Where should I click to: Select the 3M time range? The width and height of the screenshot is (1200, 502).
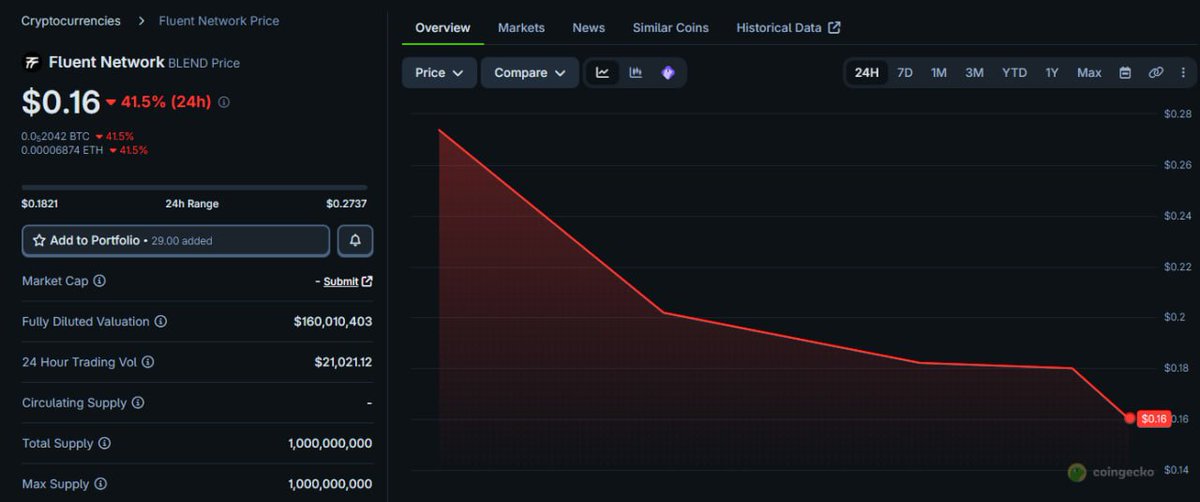974,73
